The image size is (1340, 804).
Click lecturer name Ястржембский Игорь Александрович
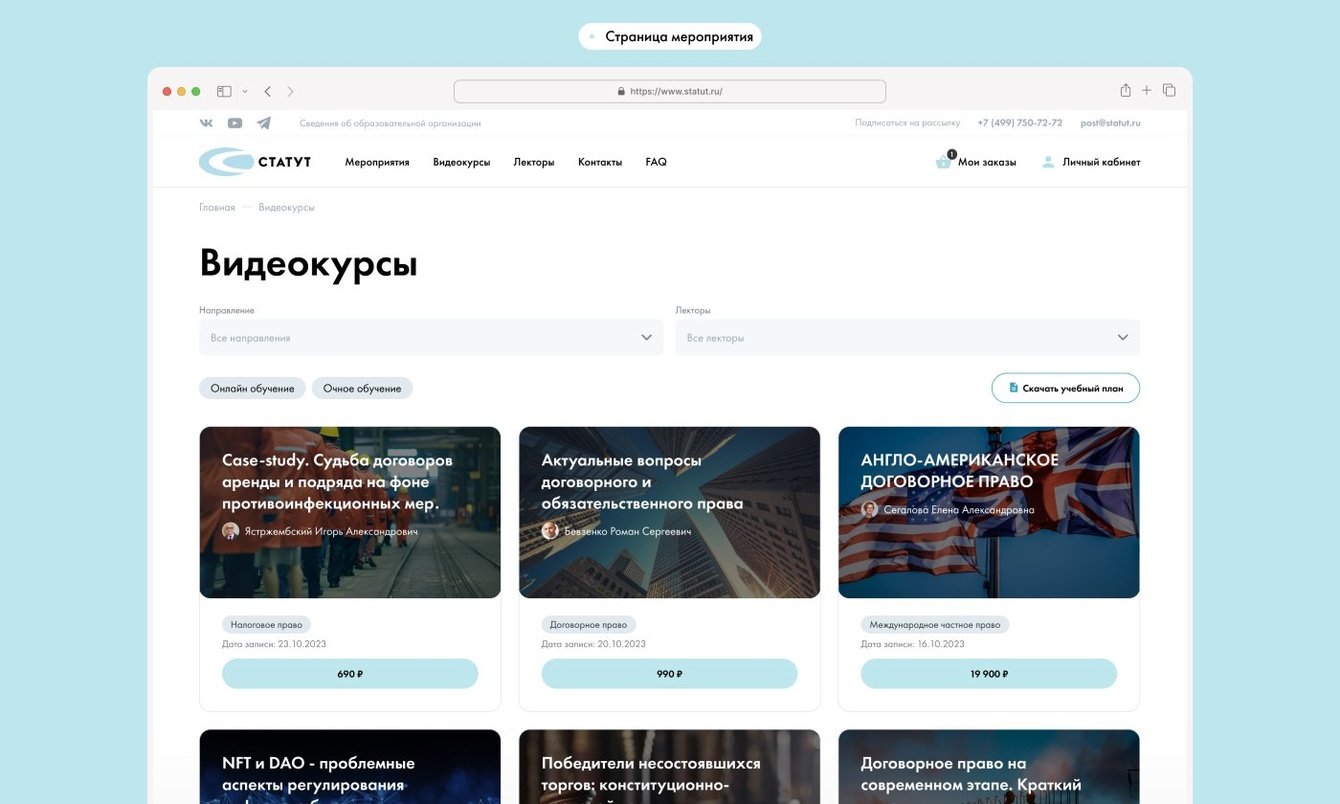click(331, 532)
